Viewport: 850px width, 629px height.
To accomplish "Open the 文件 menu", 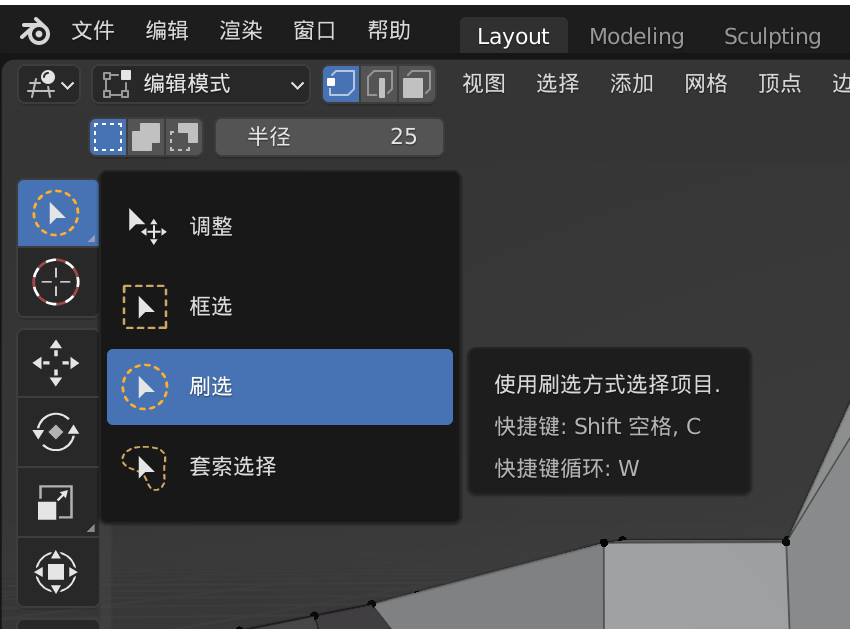I will coord(93,30).
